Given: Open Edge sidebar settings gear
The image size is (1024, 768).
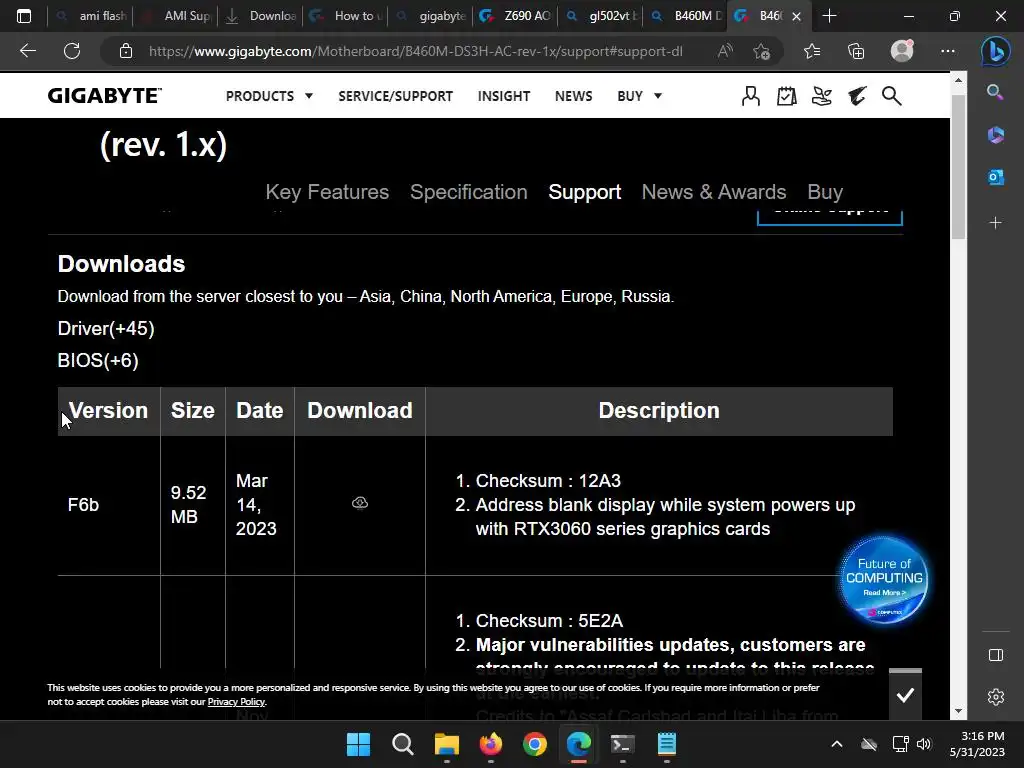Looking at the screenshot, I should [995, 697].
